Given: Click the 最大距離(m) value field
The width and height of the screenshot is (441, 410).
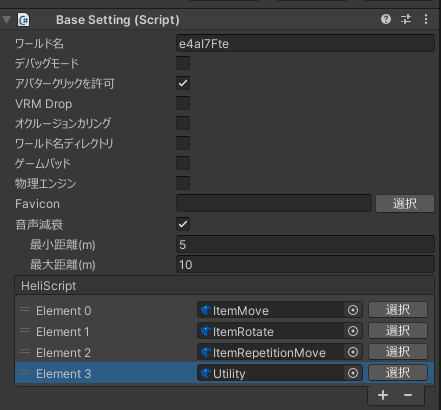Looking at the screenshot, I should point(305,265).
